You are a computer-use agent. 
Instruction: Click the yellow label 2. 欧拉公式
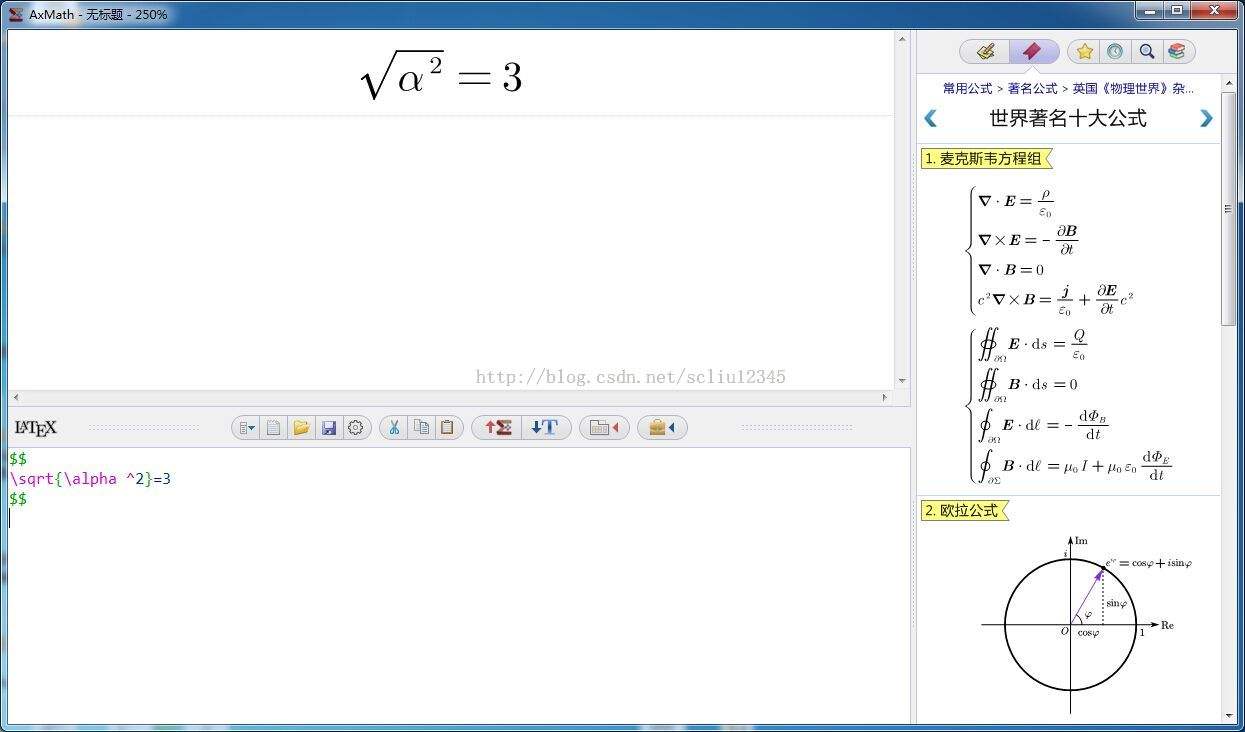click(964, 510)
